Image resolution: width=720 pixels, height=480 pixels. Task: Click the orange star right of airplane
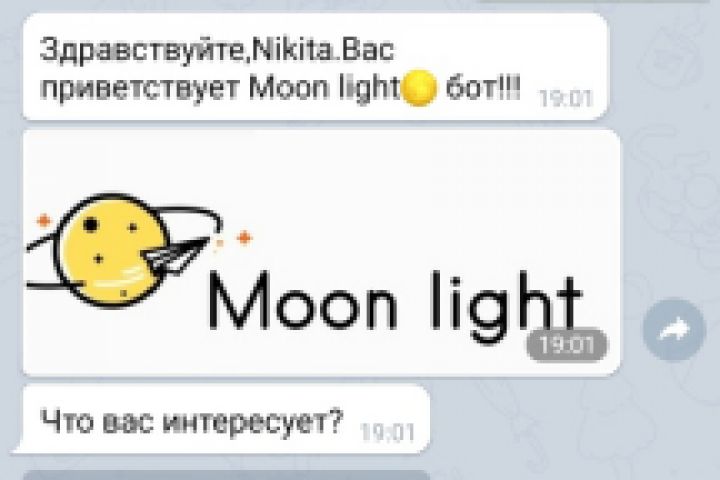[x=244, y=237]
